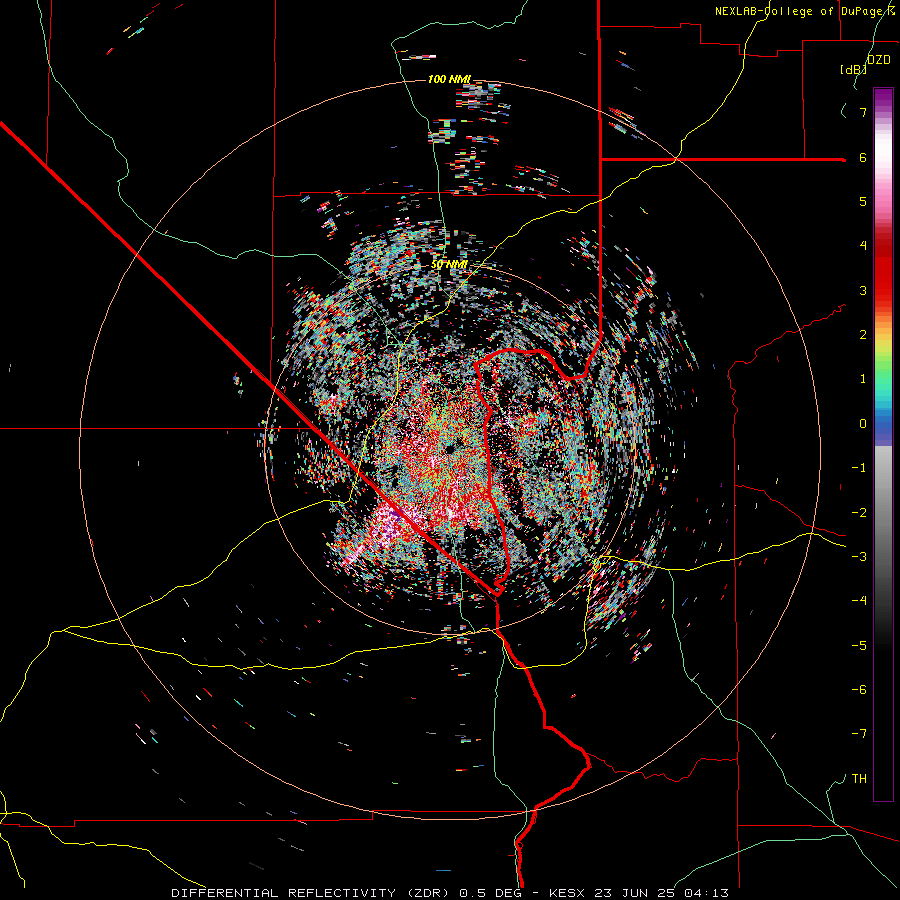Click the 4 value on the color scale
The width and height of the screenshot is (900, 900).
point(863,246)
